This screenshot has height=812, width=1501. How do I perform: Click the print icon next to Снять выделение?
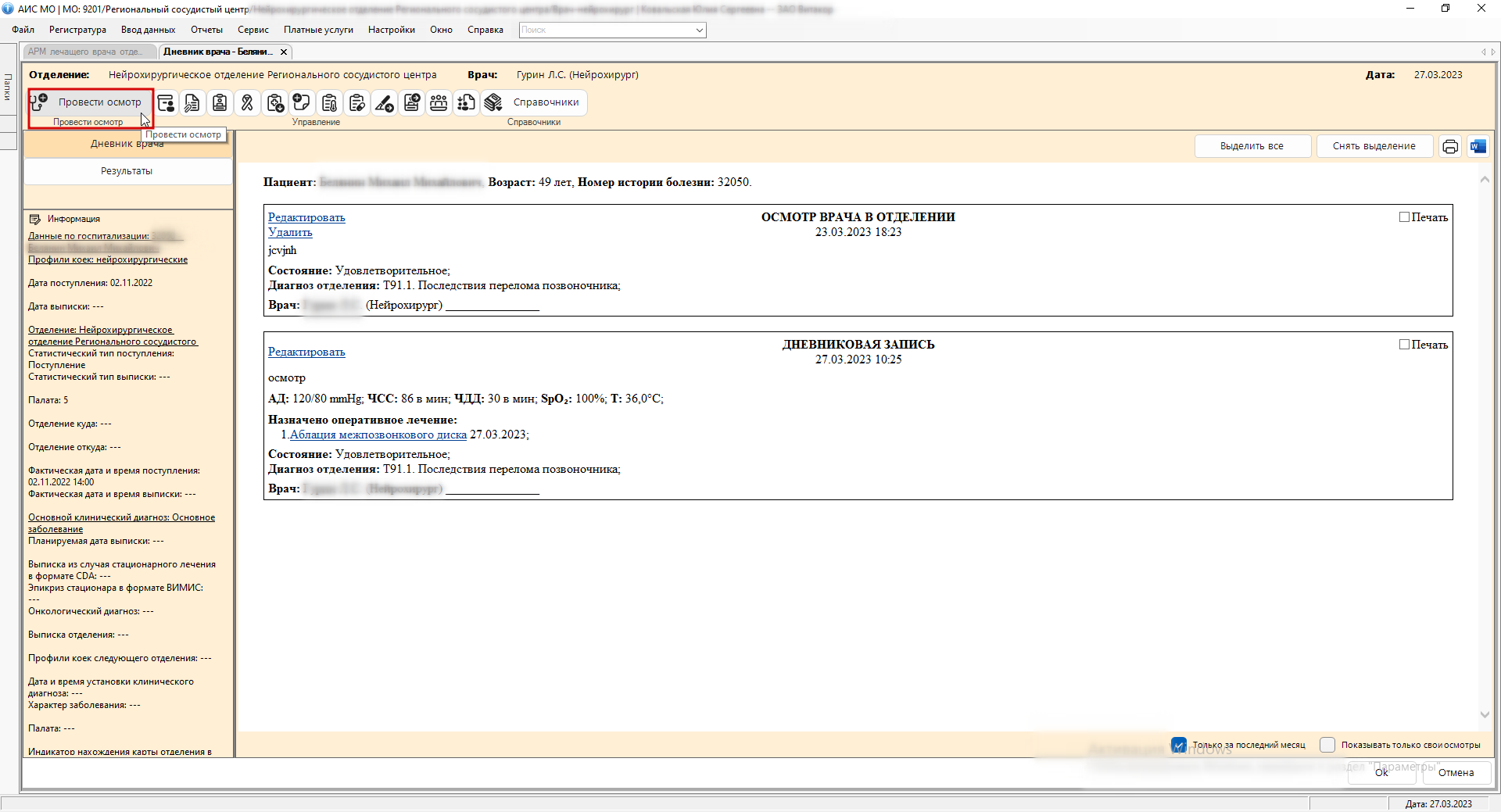(x=1450, y=146)
